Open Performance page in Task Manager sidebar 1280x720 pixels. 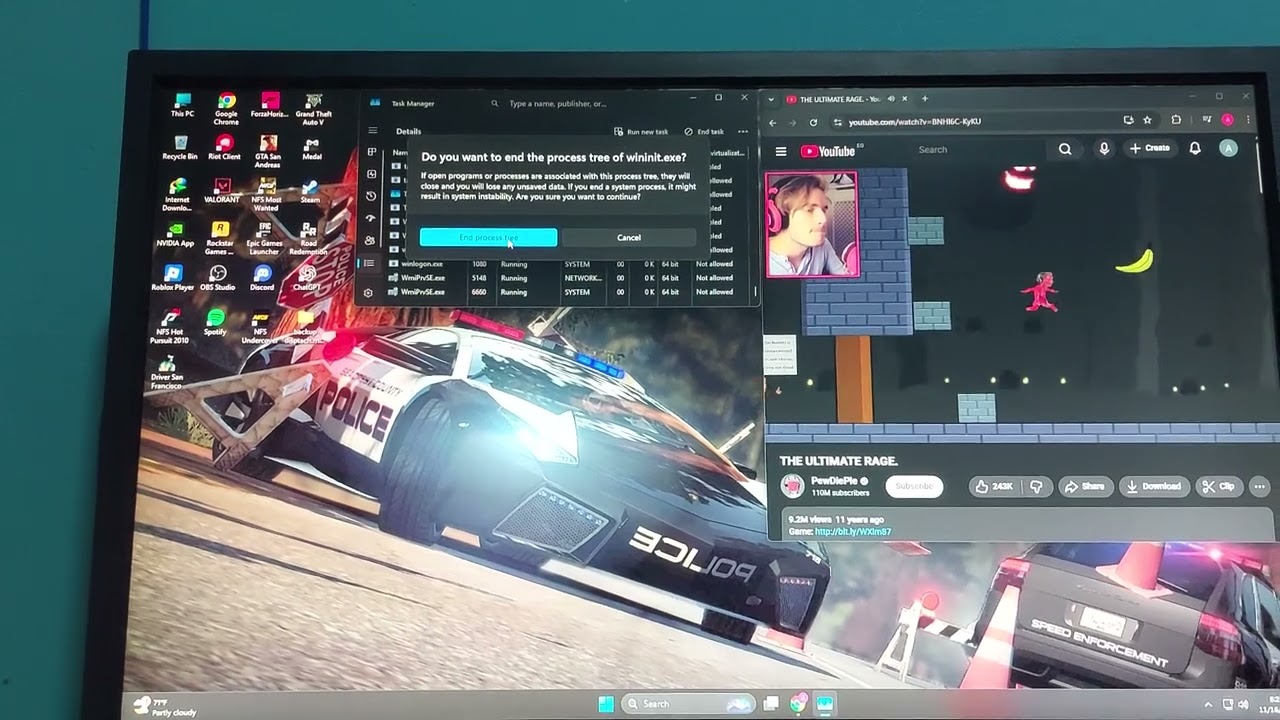click(371, 174)
